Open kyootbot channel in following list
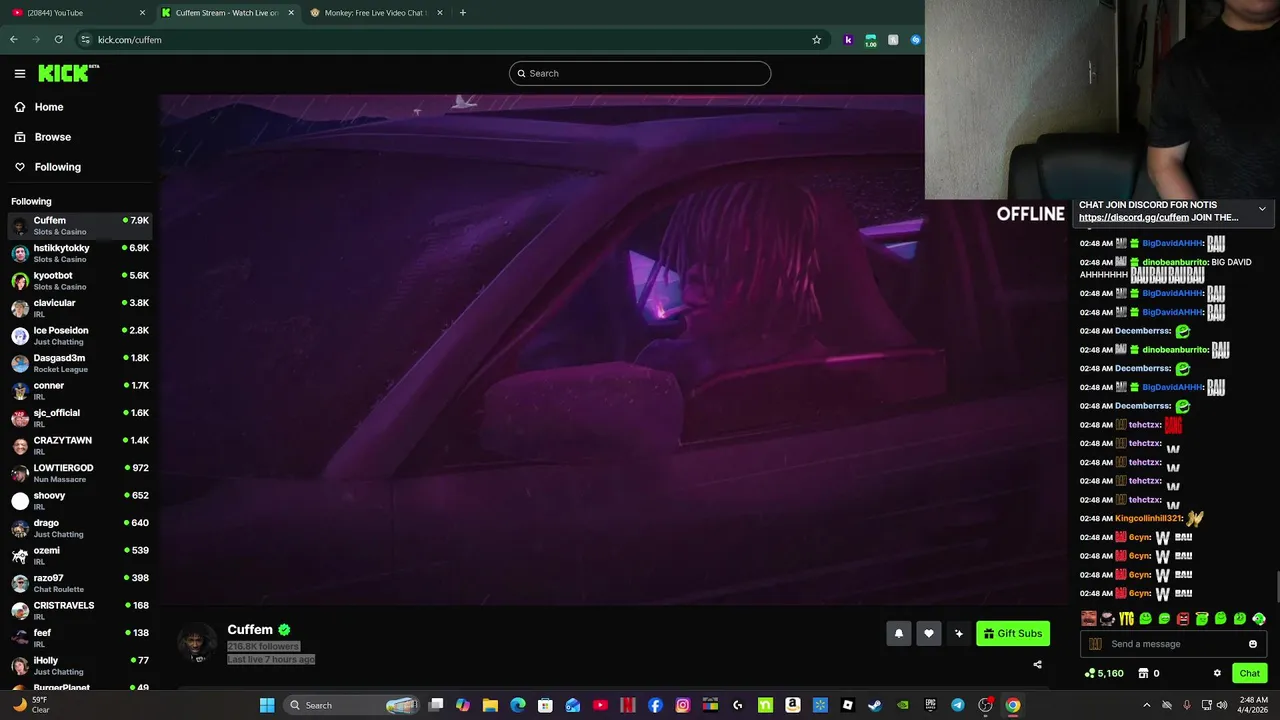Screen dimensions: 1280x720 tap(80, 280)
